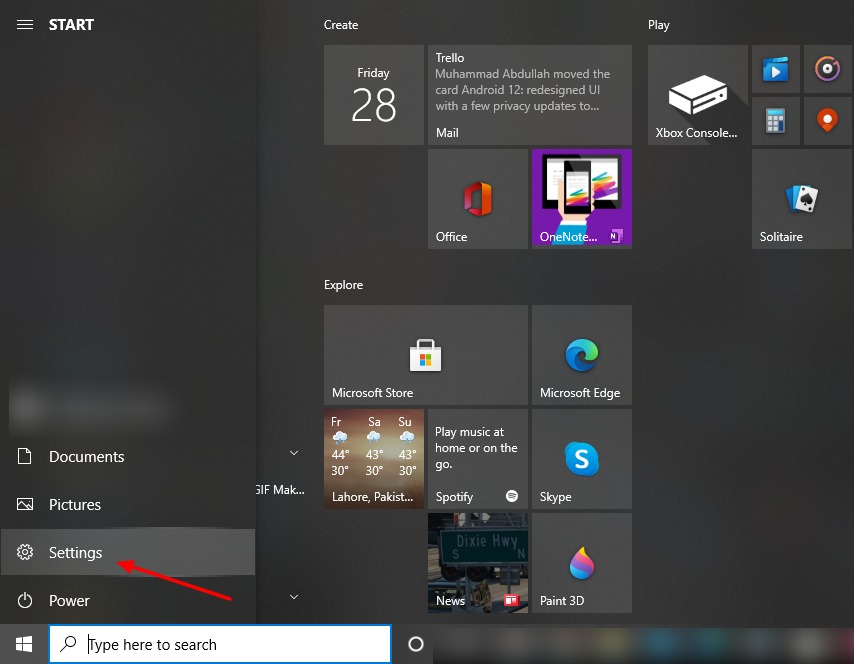Open the OneNote tile
The width and height of the screenshot is (854, 664).
tap(582, 199)
